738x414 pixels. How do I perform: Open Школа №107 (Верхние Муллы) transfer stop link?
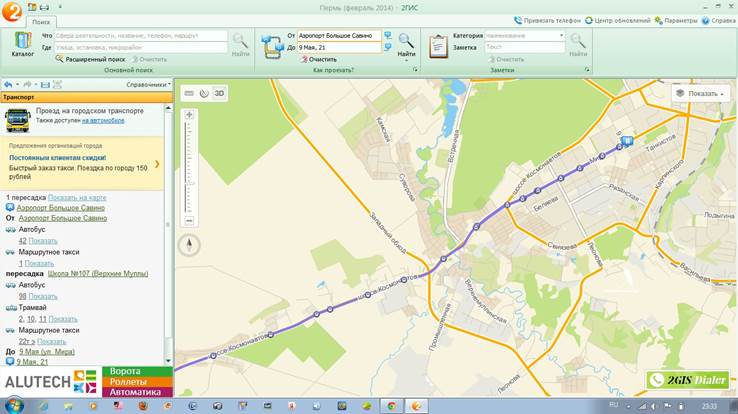click(98, 273)
